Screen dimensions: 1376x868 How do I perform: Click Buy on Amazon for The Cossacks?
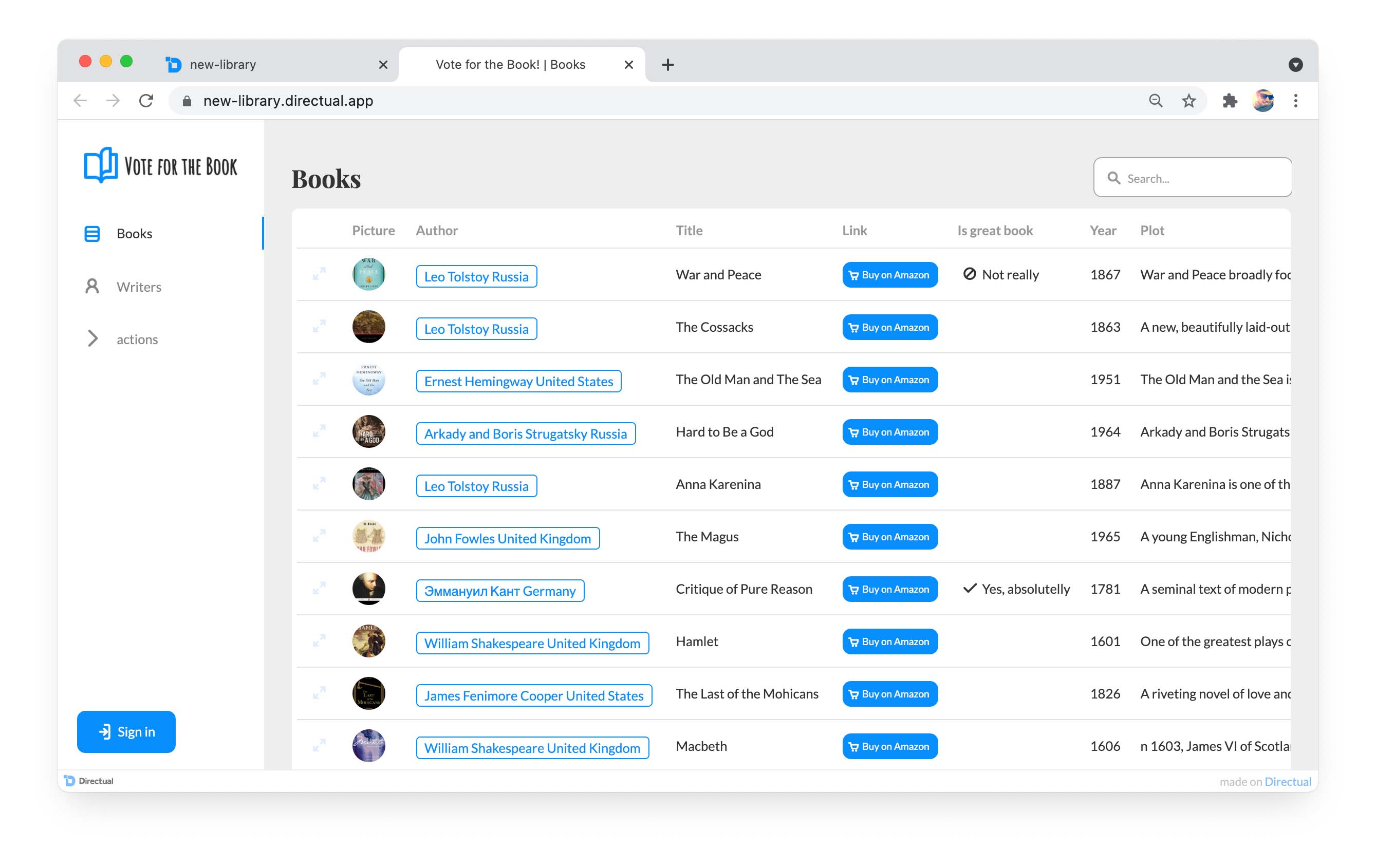click(890, 327)
